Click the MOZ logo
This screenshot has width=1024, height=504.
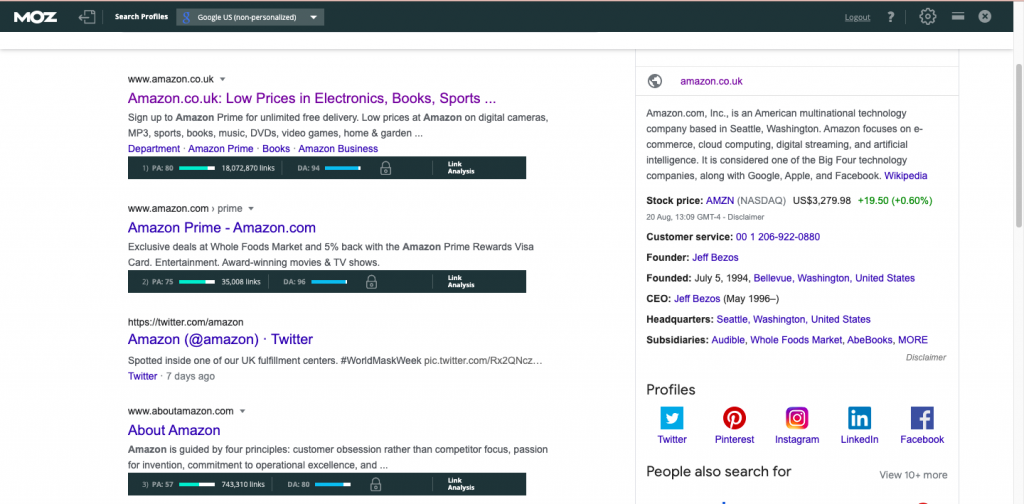click(35, 17)
